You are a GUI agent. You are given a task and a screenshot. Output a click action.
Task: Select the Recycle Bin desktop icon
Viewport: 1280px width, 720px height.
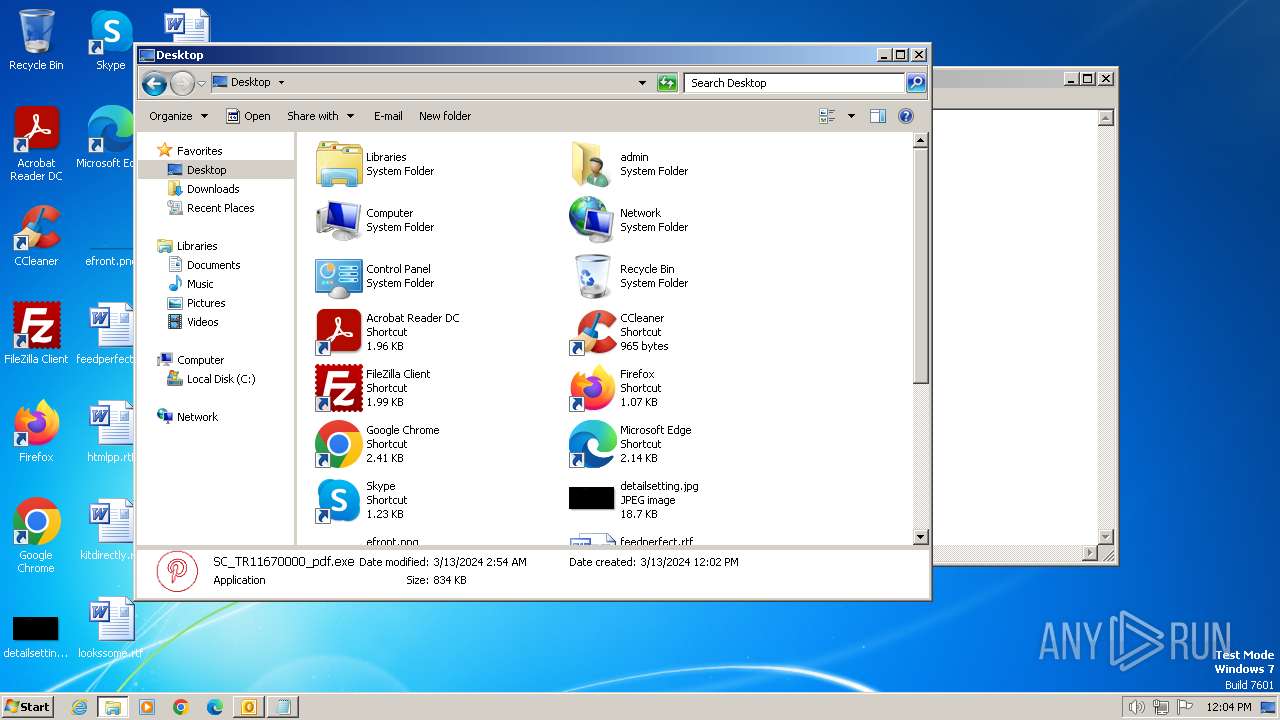coord(36,40)
